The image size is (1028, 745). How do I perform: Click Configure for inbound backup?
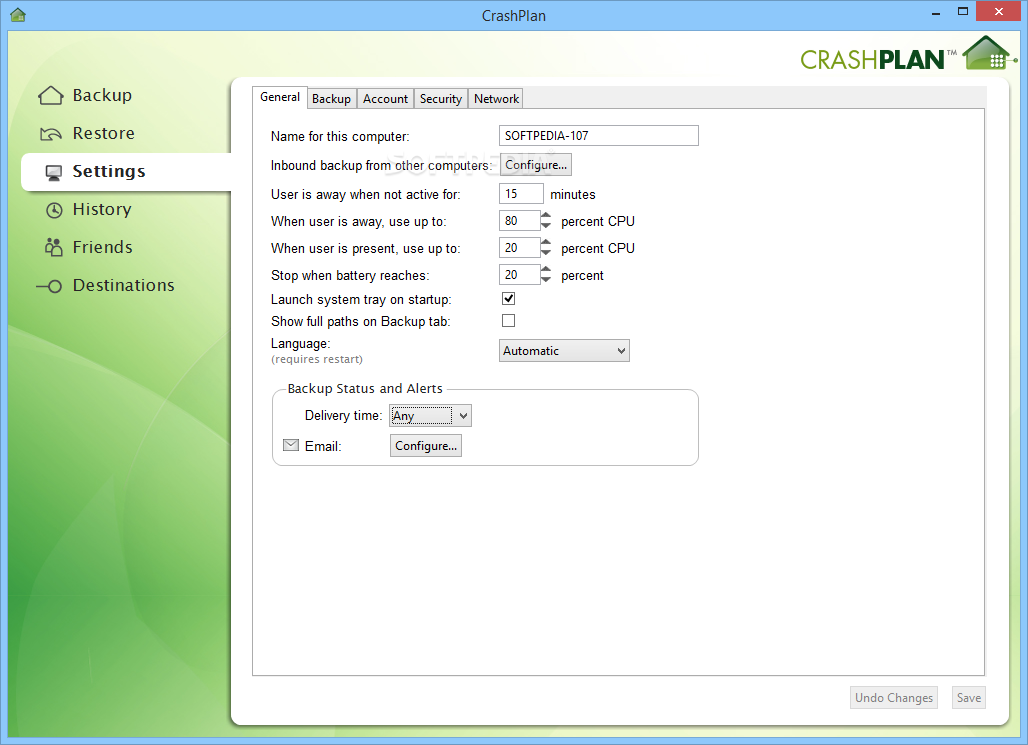pos(536,165)
